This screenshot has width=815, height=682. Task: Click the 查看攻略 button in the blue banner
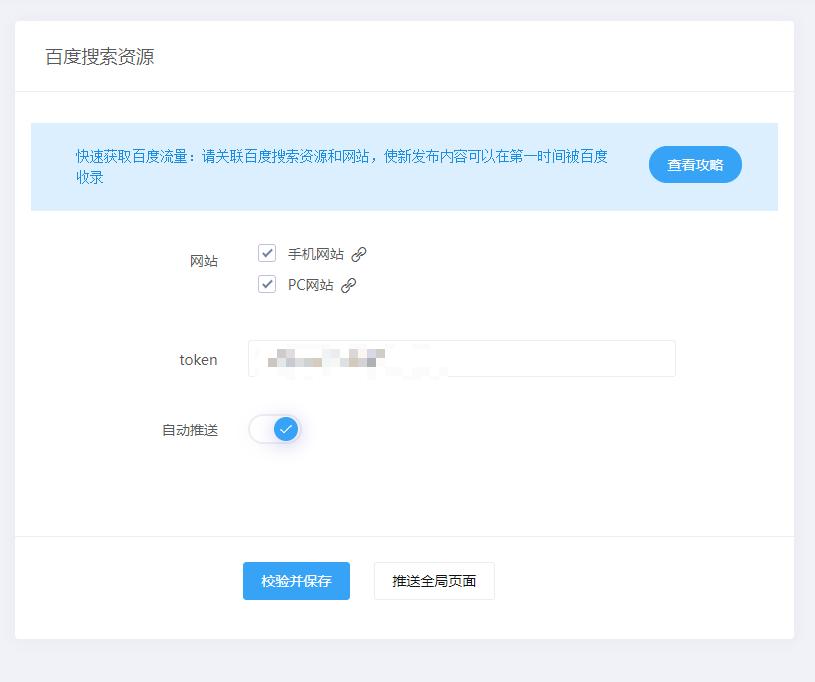694,164
